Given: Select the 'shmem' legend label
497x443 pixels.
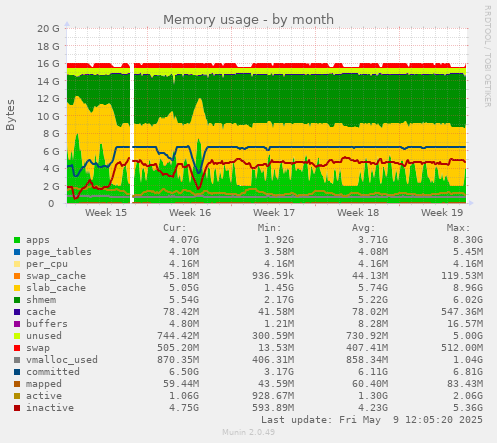Looking at the screenshot, I should pyautogui.click(x=41, y=300).
